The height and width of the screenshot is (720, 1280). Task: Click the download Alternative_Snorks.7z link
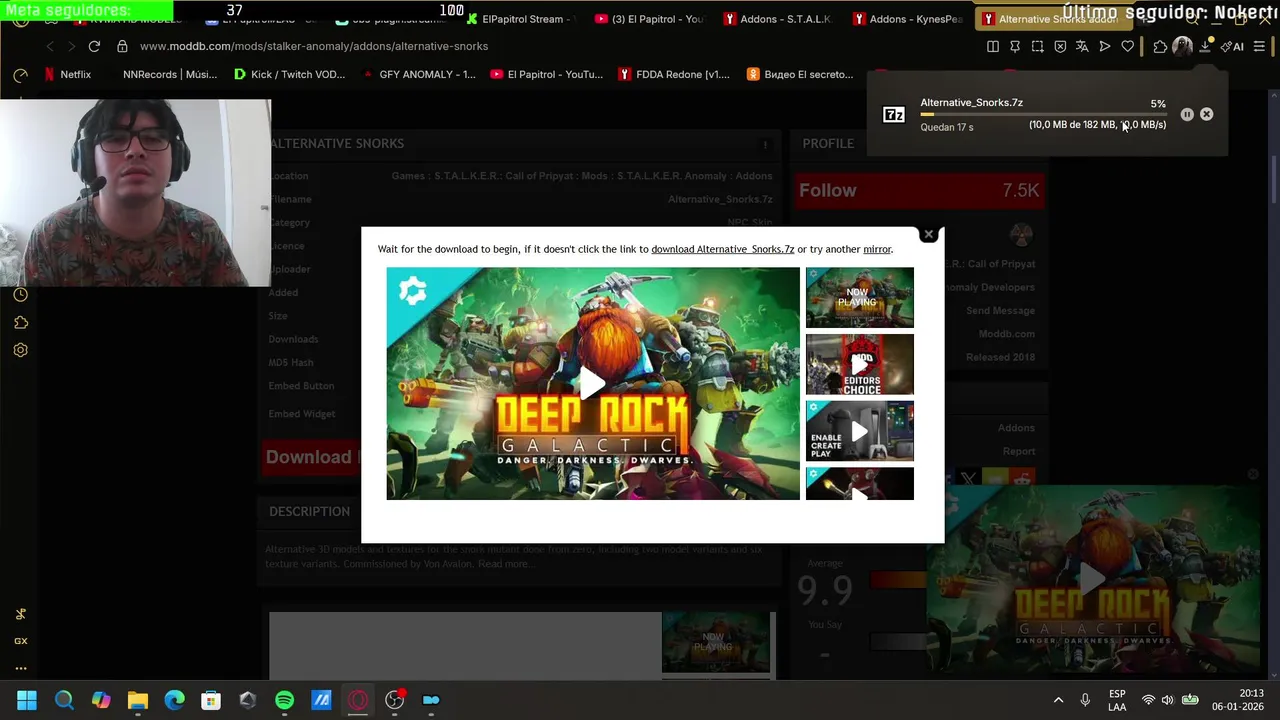click(x=723, y=249)
